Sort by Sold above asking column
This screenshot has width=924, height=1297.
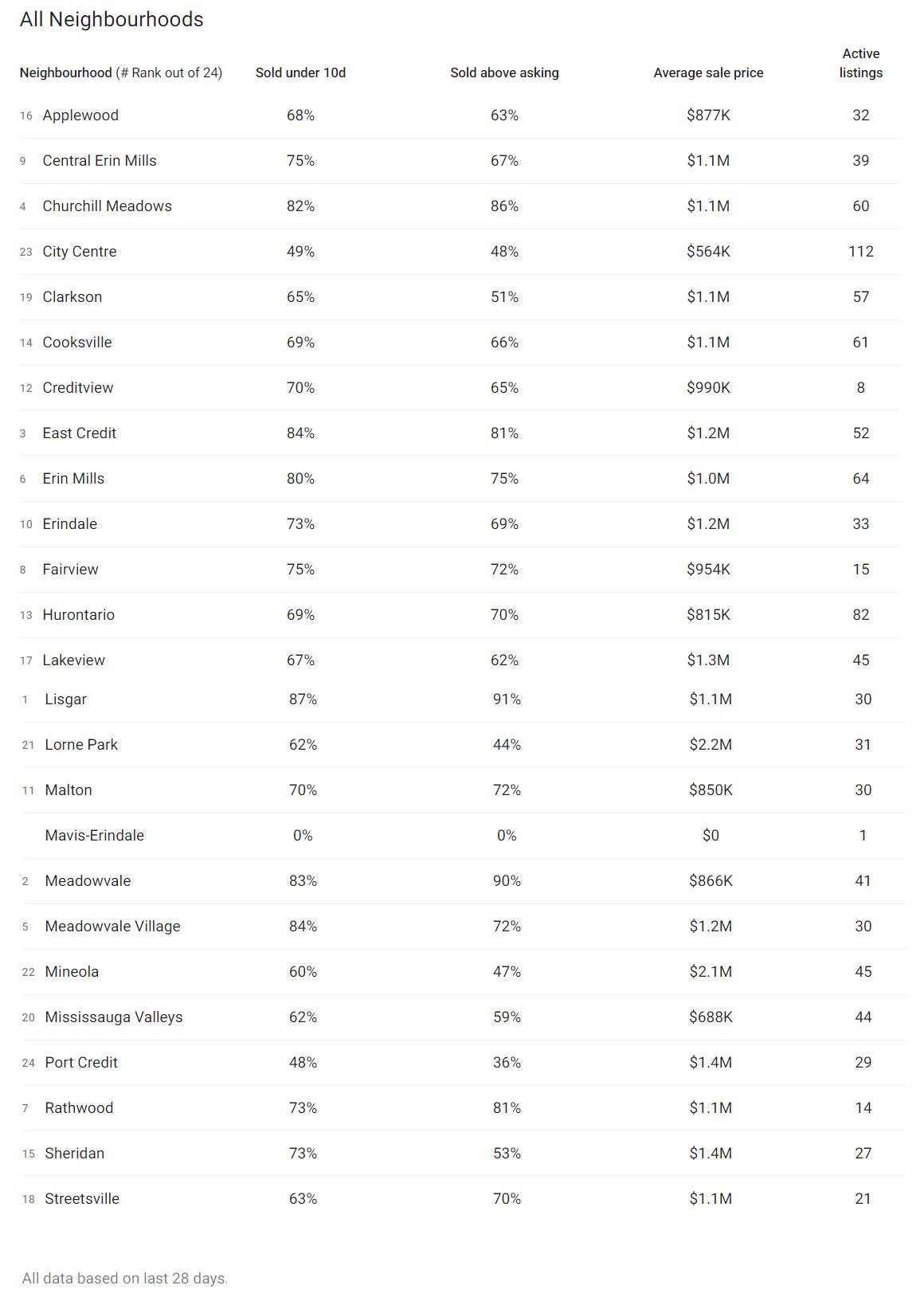[504, 72]
